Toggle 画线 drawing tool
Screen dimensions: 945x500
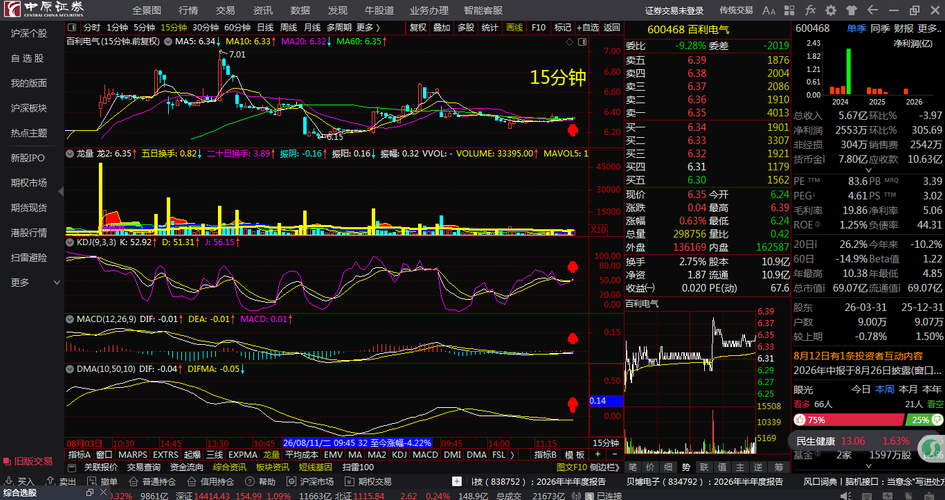pos(514,28)
